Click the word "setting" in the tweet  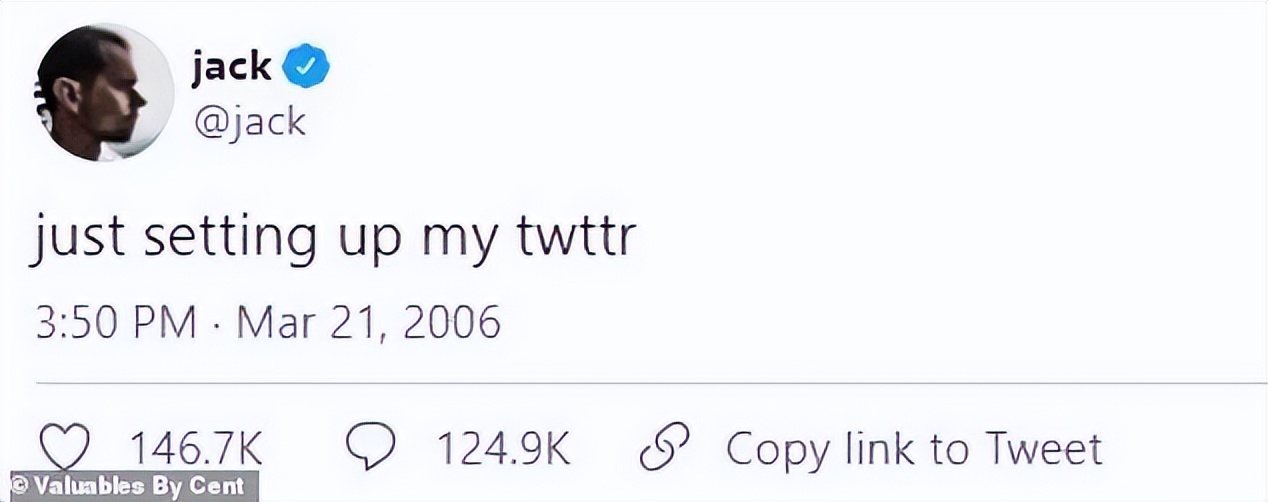pyautogui.click(x=230, y=240)
